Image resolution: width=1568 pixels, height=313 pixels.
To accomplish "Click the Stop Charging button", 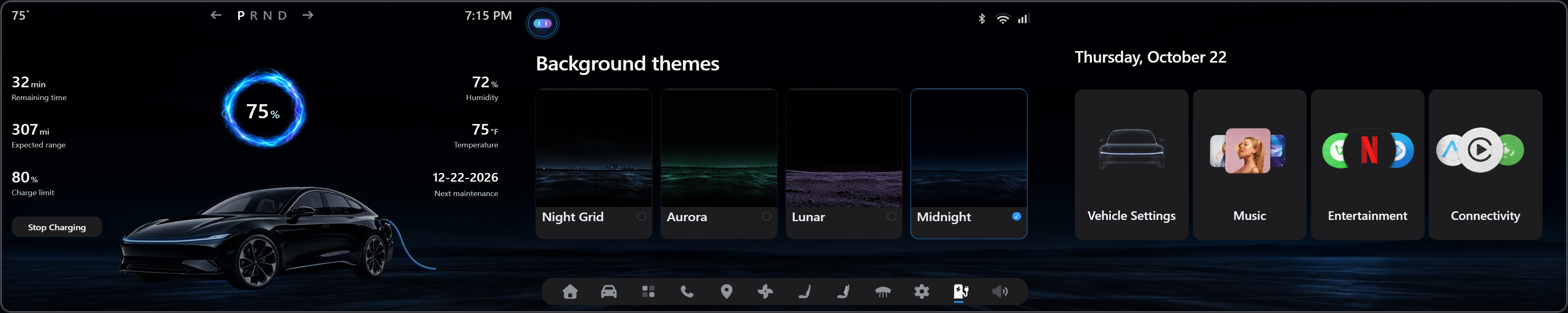I will pos(56,227).
